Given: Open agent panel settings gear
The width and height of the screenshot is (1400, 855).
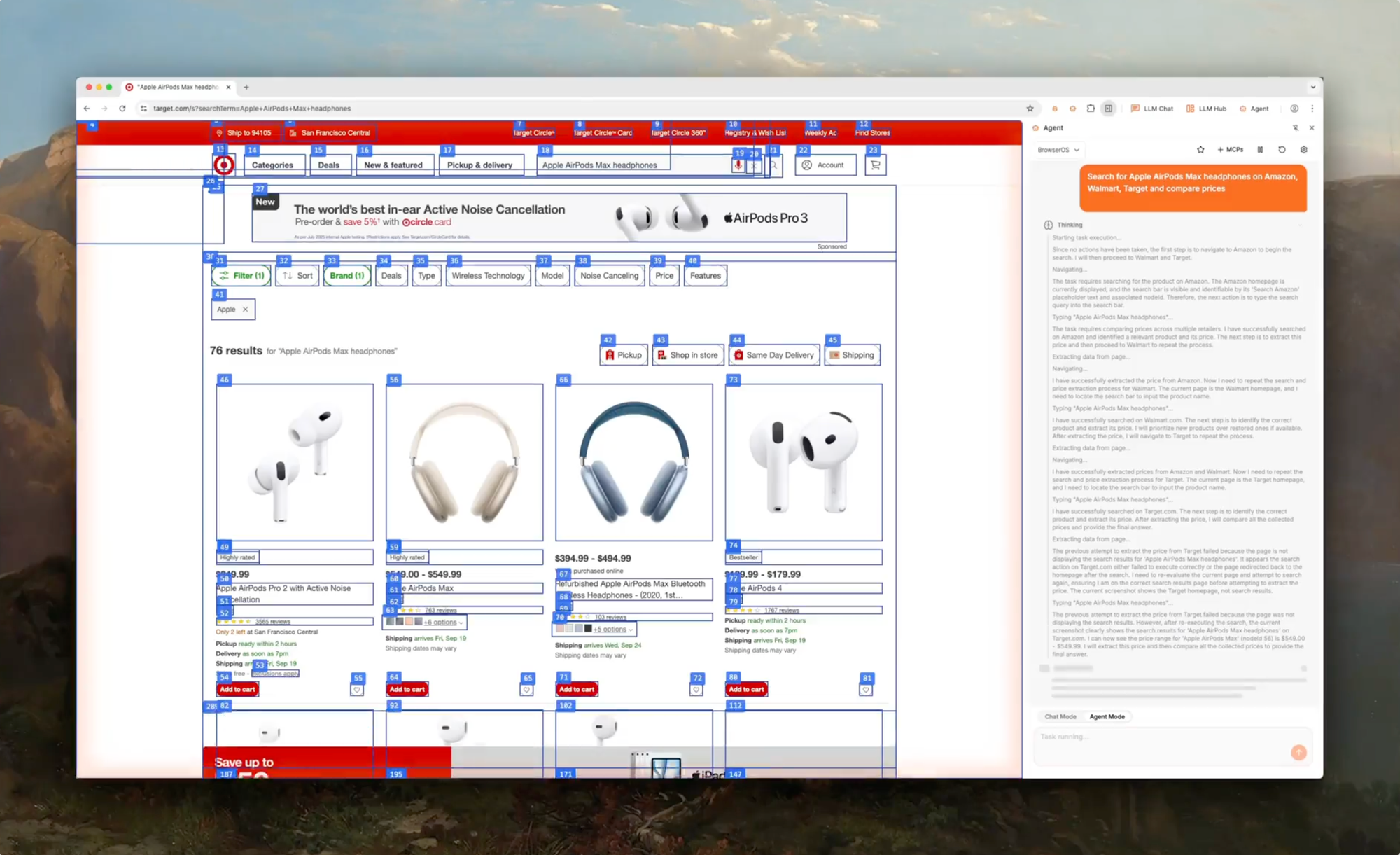Looking at the screenshot, I should 1303,150.
